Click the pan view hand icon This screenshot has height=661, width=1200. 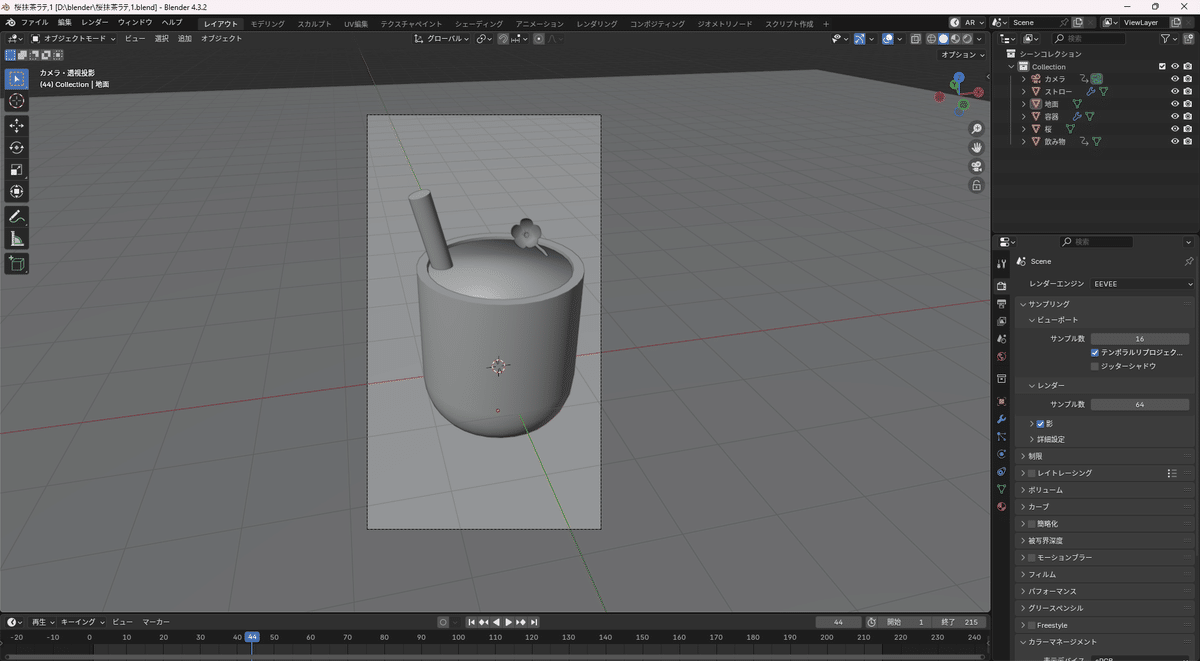pyautogui.click(x=977, y=147)
